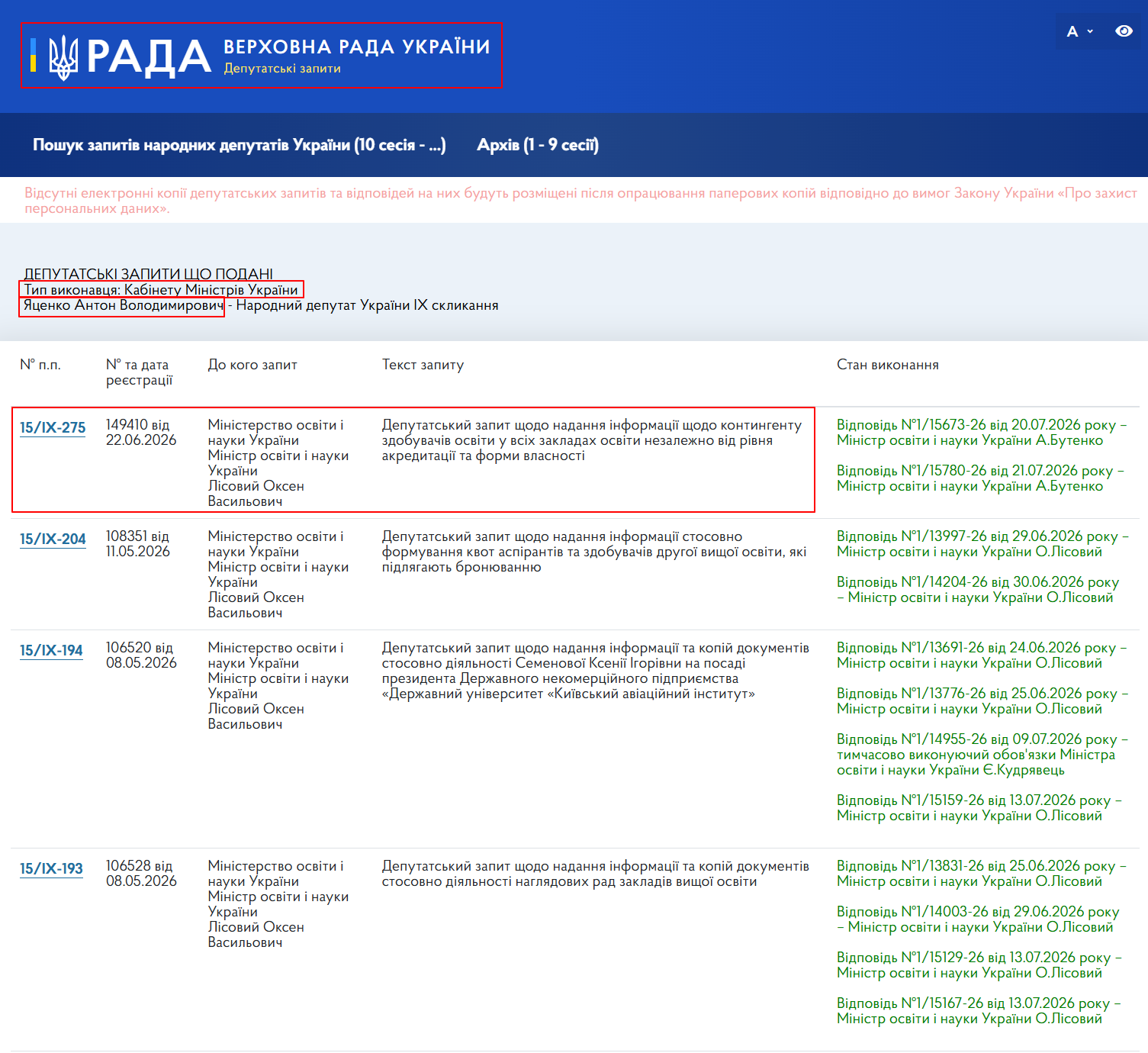Open the font size 'A' dropdown
The width and height of the screenshot is (1148, 1053).
[x=1079, y=31]
